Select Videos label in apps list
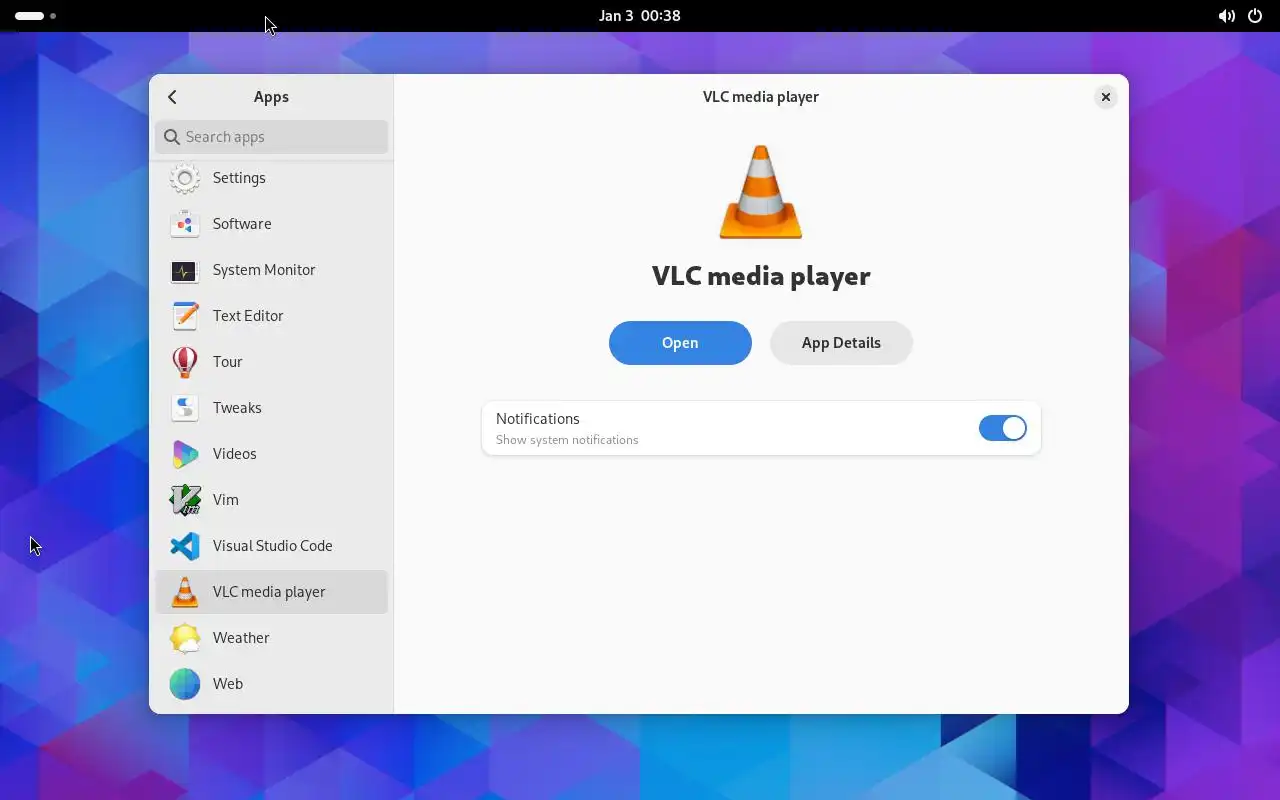The width and height of the screenshot is (1280, 800). [x=235, y=454]
